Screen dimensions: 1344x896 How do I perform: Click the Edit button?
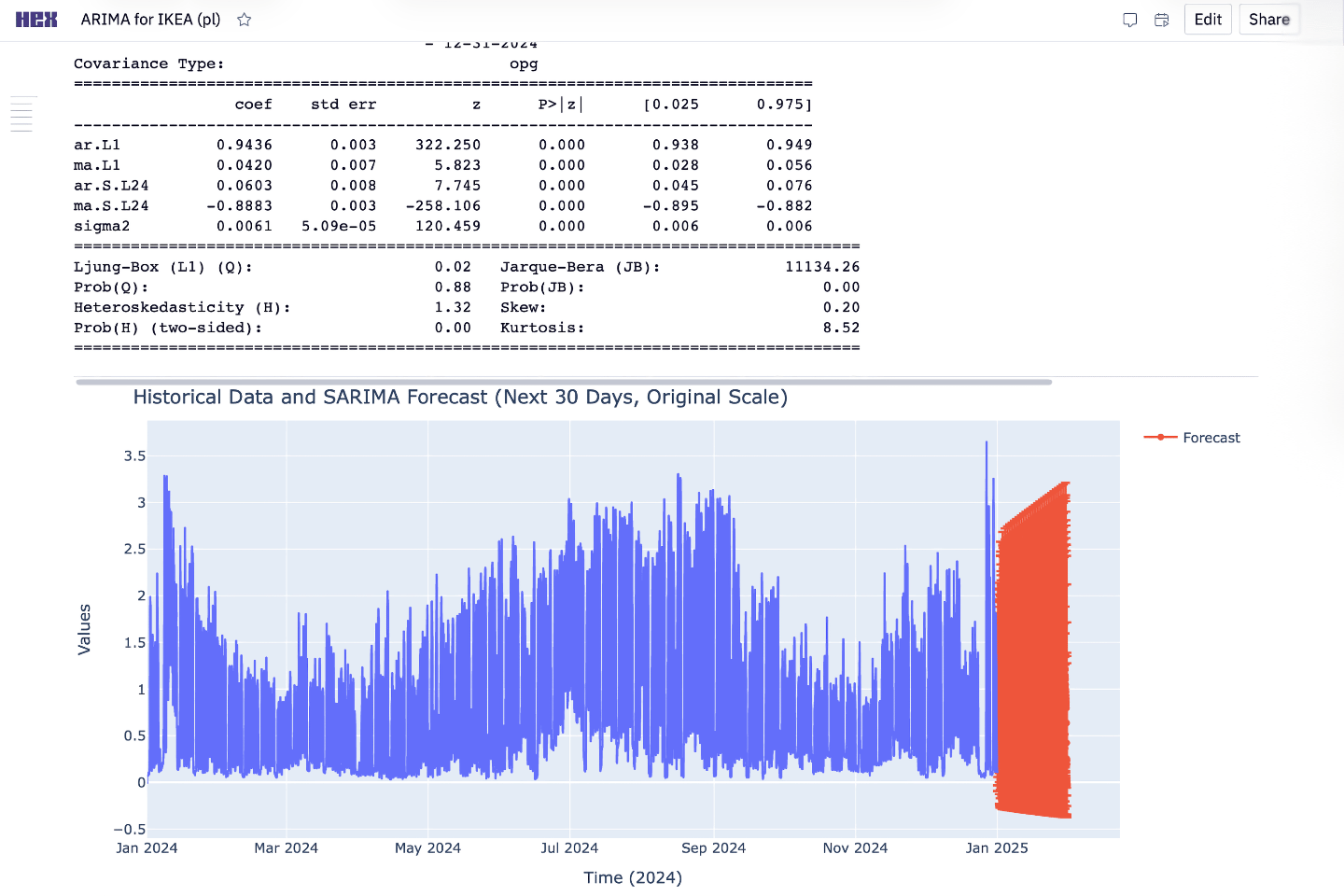pyautogui.click(x=1208, y=20)
